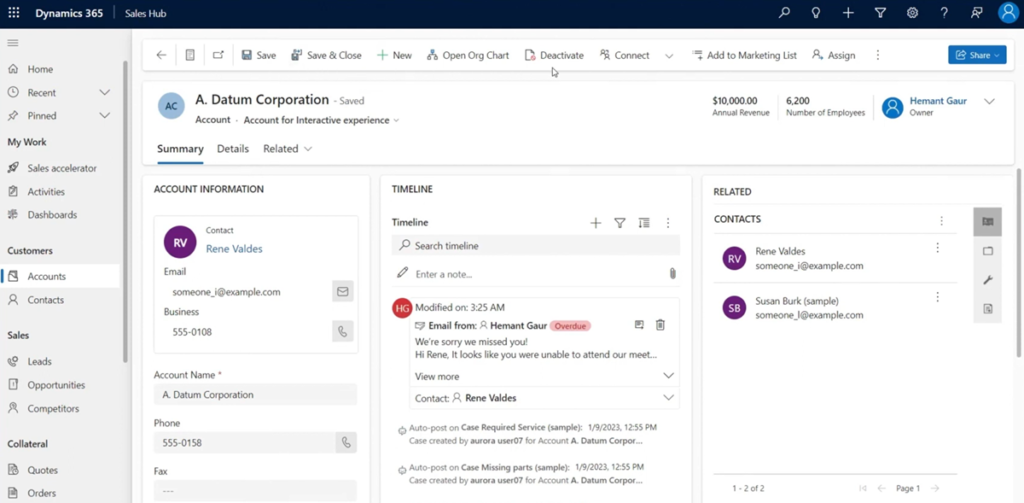Collapse the site map hamburger menu
Screen dimensions: 1024x503
coord(12,42)
